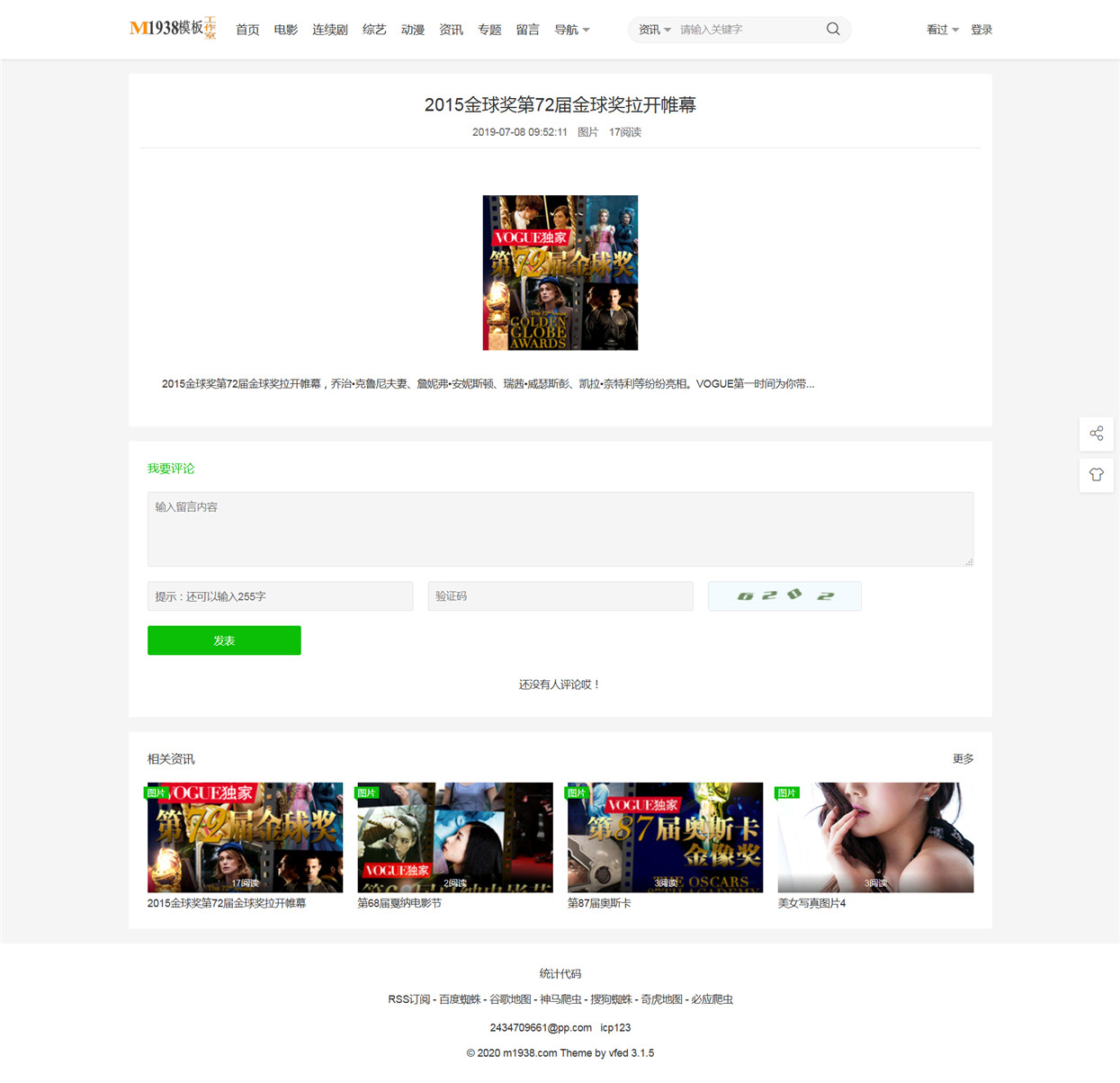Click the 谷歌地图 footer link
Viewport: 1120px width, 1083px height.
(510, 999)
